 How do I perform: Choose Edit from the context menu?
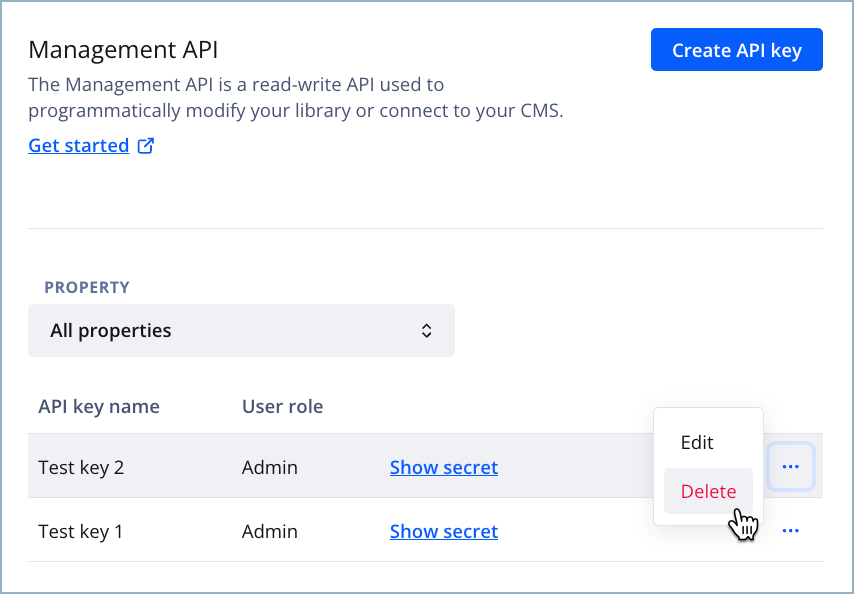(x=697, y=442)
